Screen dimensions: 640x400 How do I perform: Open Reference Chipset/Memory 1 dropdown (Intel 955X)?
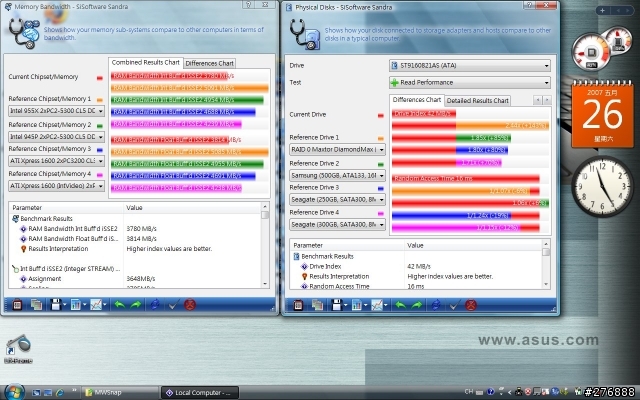56,111
